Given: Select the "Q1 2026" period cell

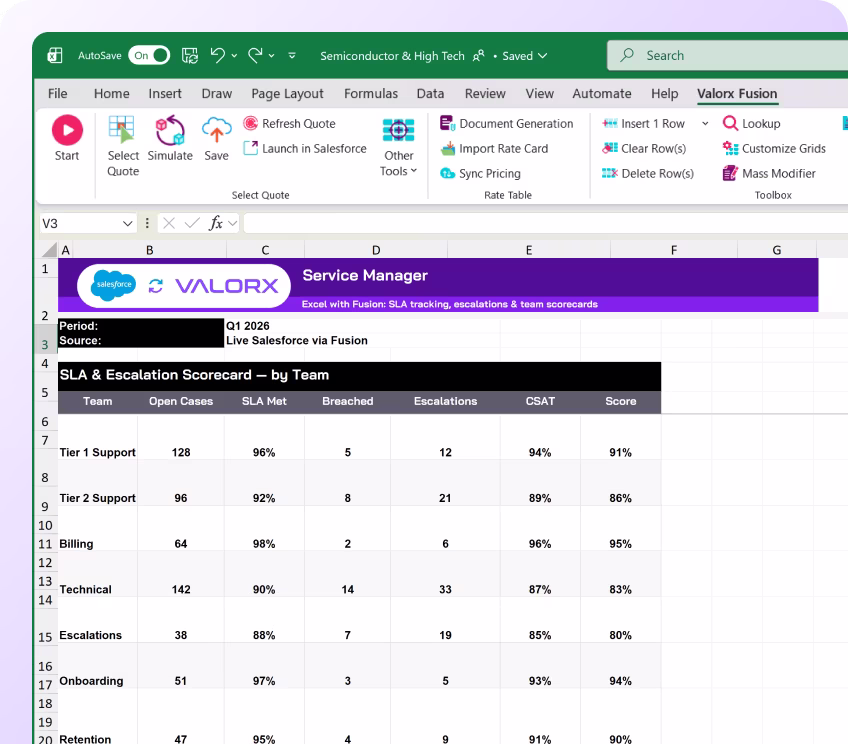Looking at the screenshot, I should point(248,326).
